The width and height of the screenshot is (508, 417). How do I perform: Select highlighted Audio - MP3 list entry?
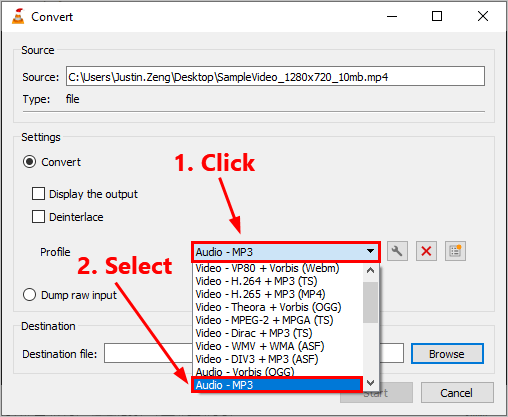pos(277,385)
